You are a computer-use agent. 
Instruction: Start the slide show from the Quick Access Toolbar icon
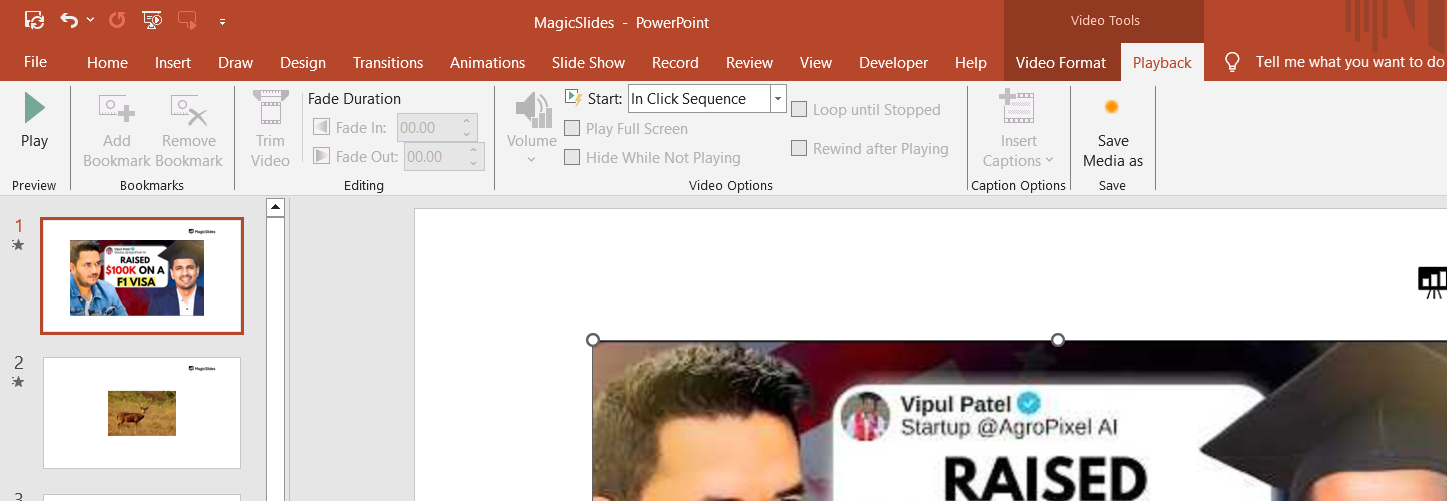tap(152, 20)
